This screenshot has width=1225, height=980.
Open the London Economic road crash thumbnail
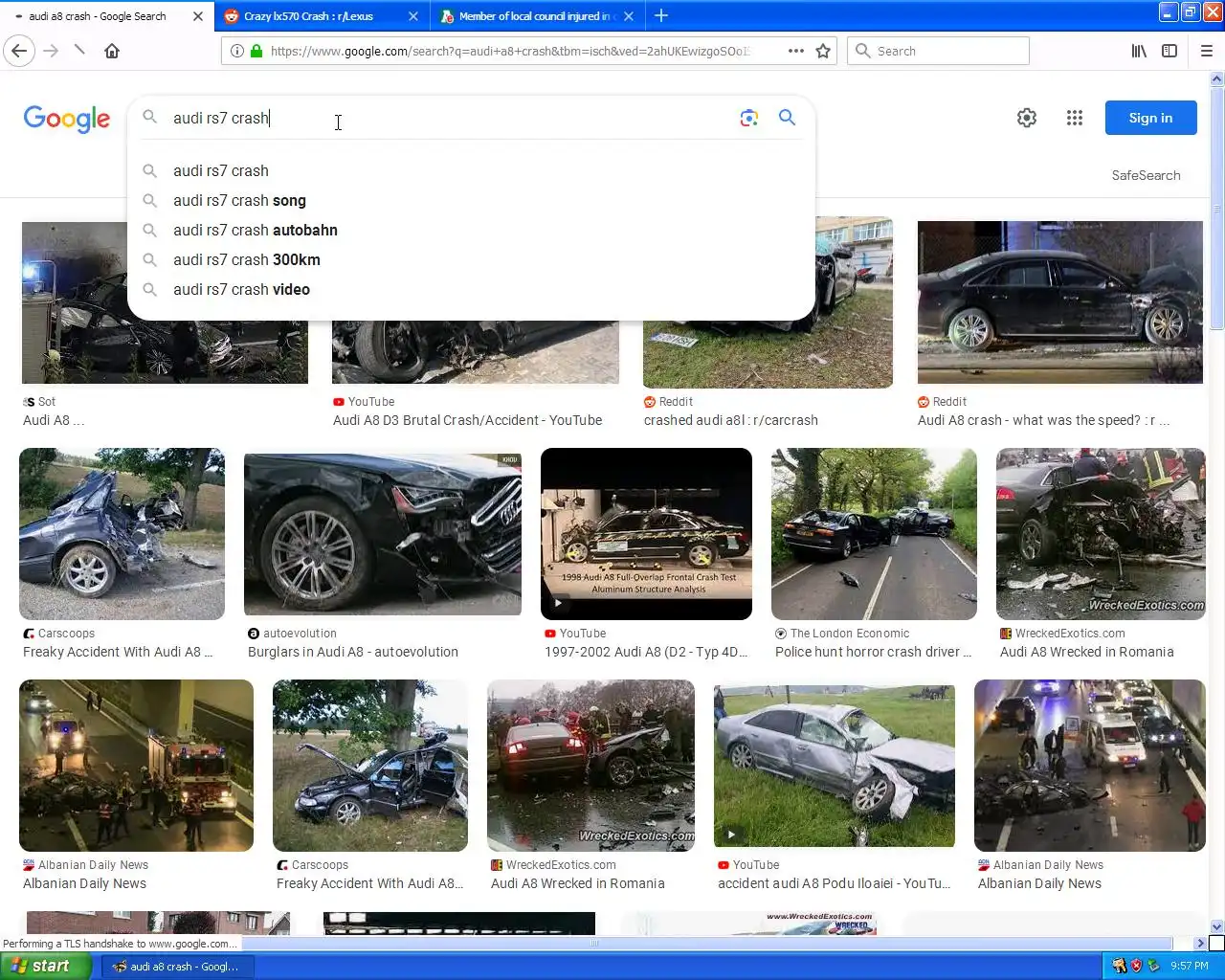coord(874,534)
